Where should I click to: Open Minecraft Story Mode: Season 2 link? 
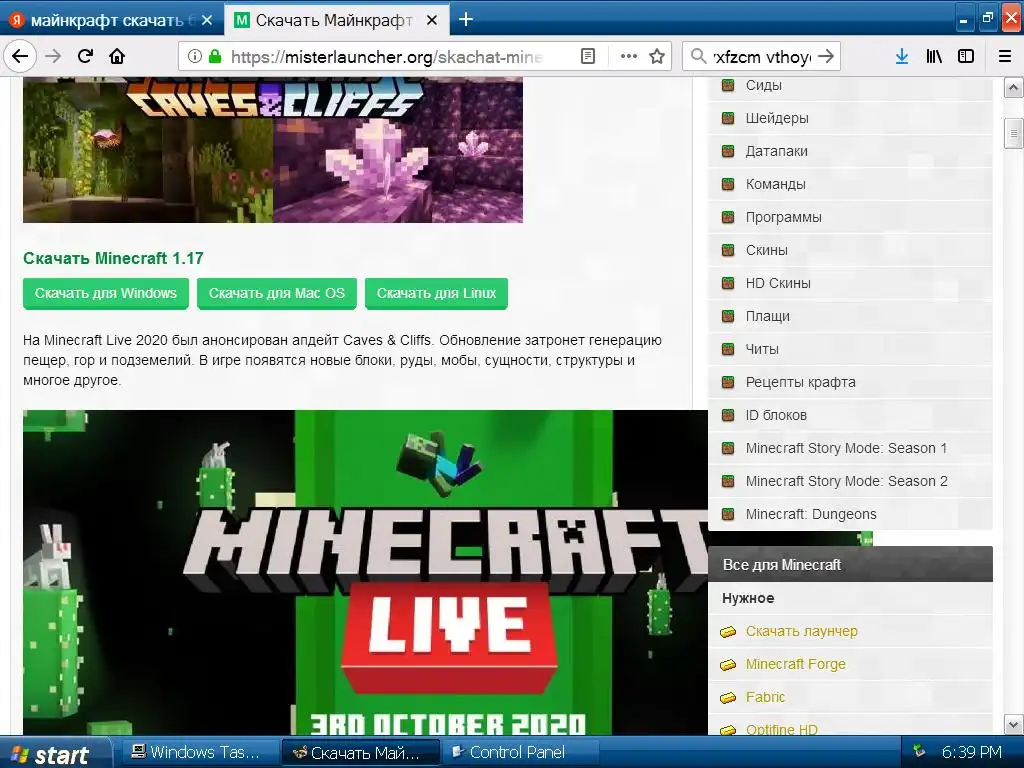pyautogui.click(x=846, y=481)
